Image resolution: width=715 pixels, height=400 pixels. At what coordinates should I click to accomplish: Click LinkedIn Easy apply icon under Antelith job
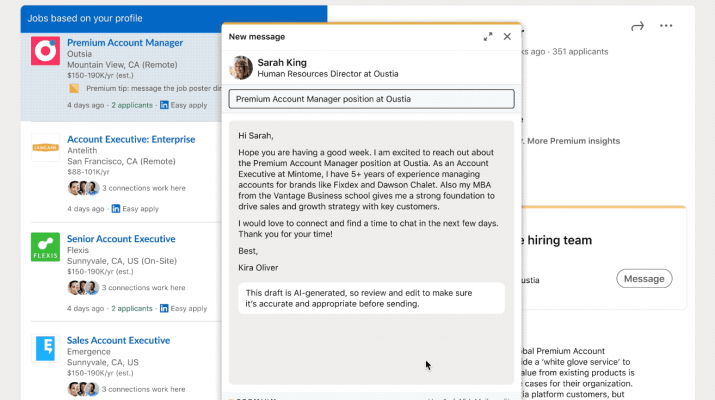click(116, 208)
